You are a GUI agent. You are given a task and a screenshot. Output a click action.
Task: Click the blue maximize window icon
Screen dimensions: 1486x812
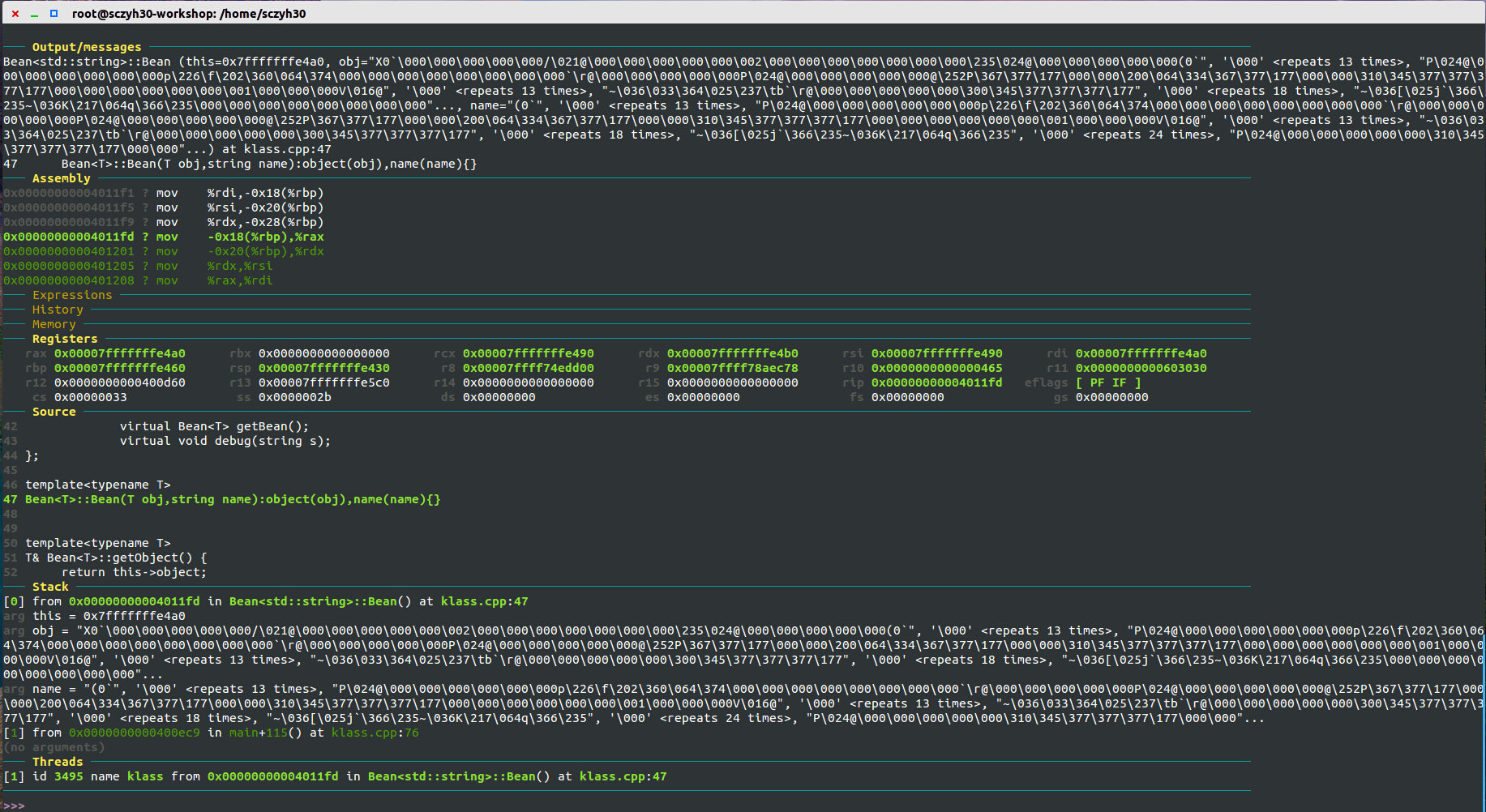pos(54,14)
